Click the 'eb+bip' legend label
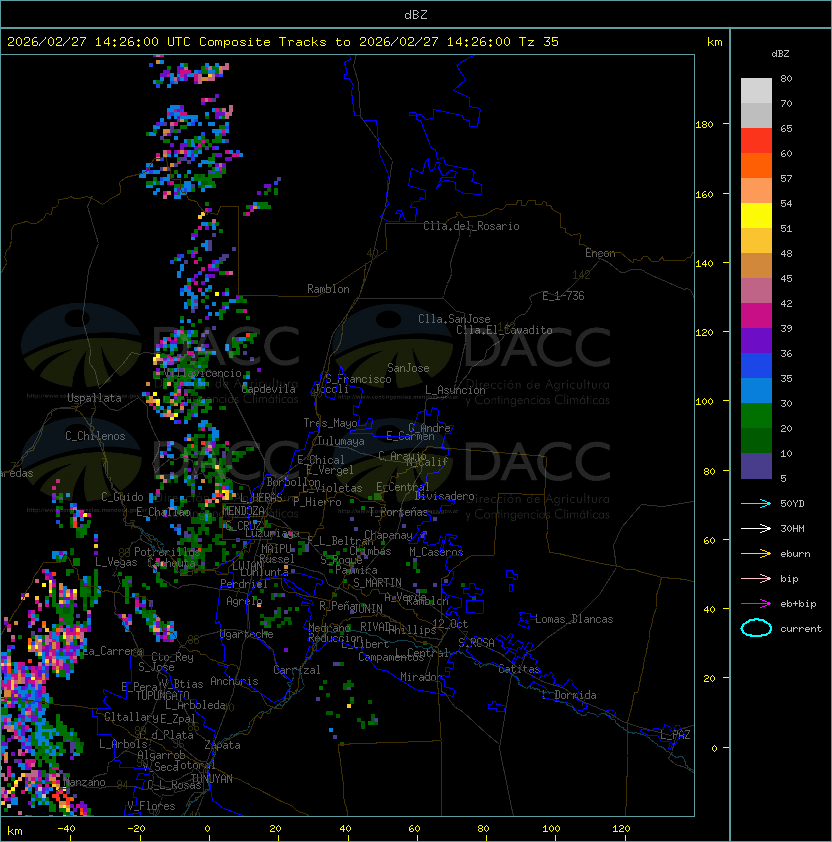Viewport: 832px width, 842px height. 798,604
